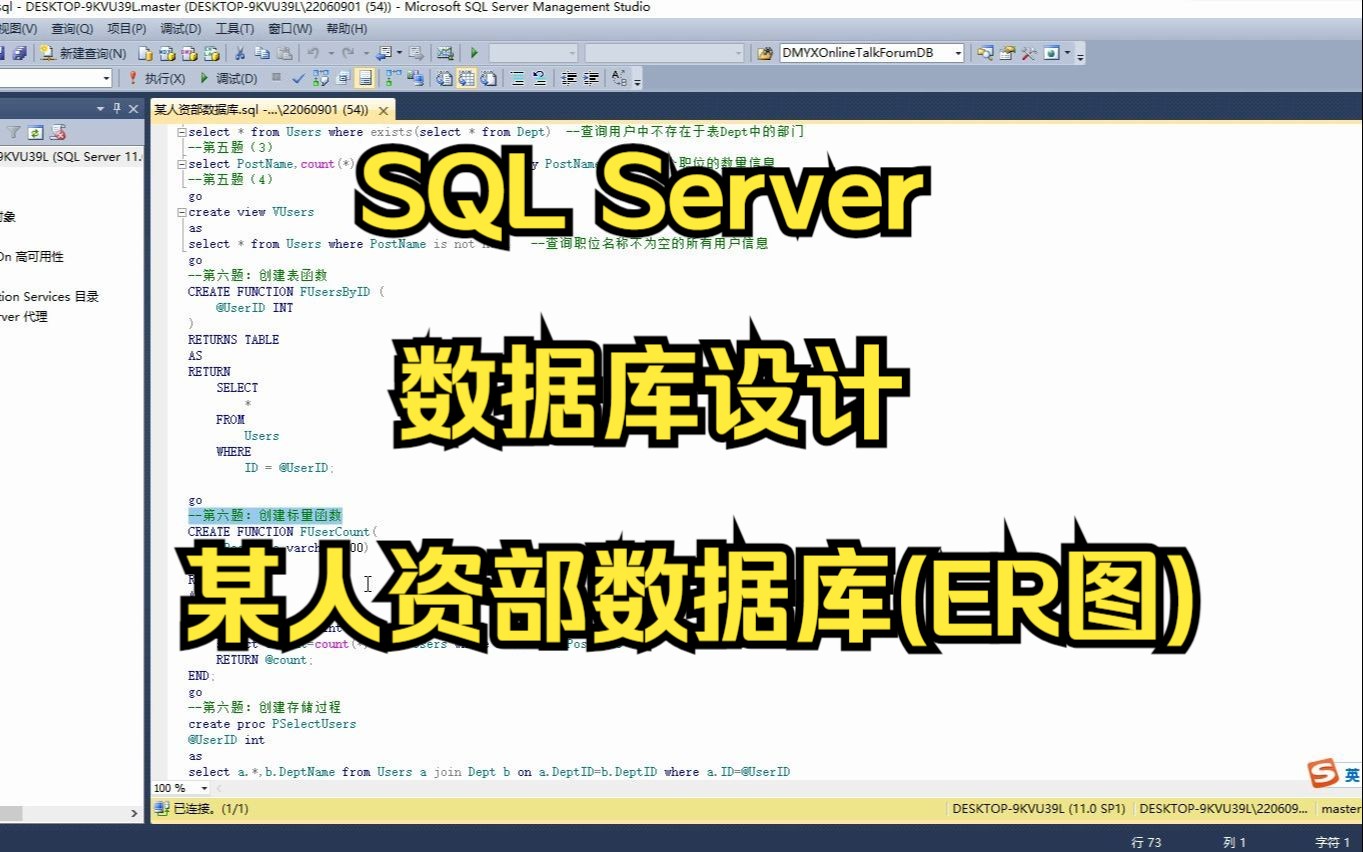Switch output to Results to Grid

[467, 78]
